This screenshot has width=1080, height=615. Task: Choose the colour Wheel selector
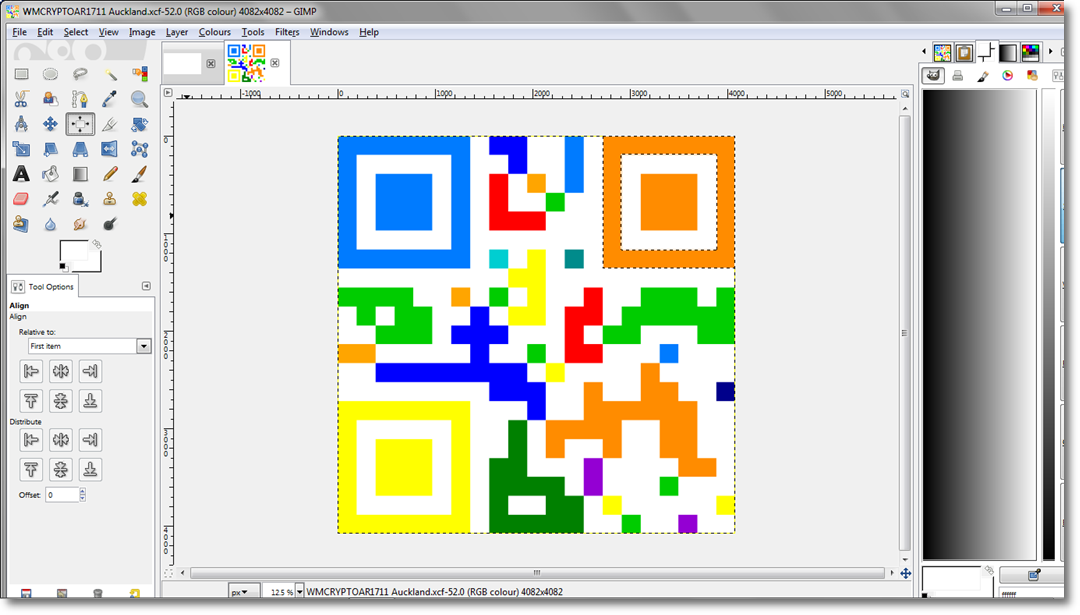point(1008,76)
